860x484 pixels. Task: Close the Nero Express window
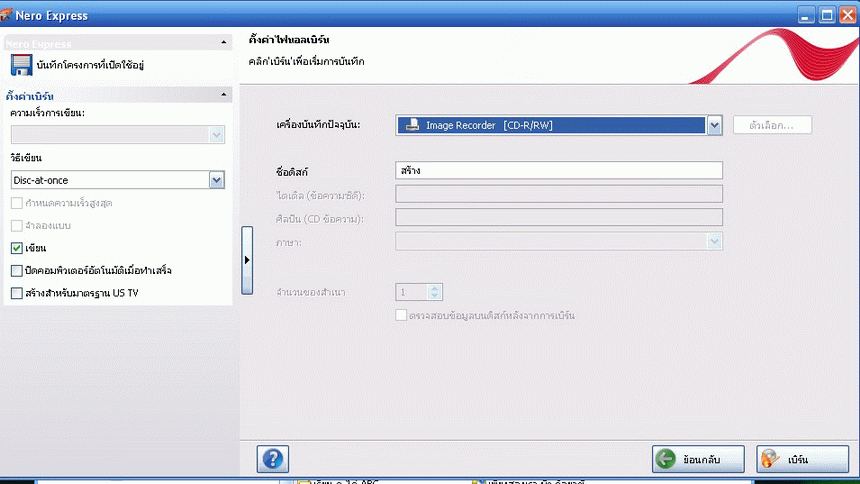click(847, 15)
